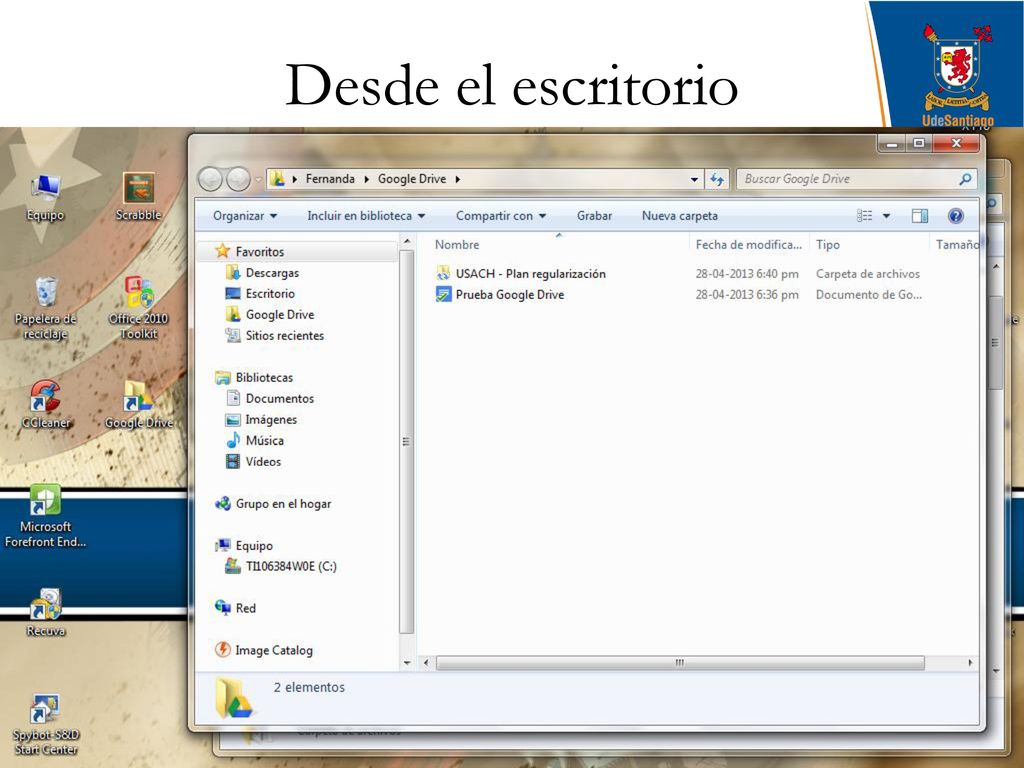This screenshot has height=768, width=1024.
Task: Click the horizontal scrollbar in file list
Action: pyautogui.click(x=680, y=663)
